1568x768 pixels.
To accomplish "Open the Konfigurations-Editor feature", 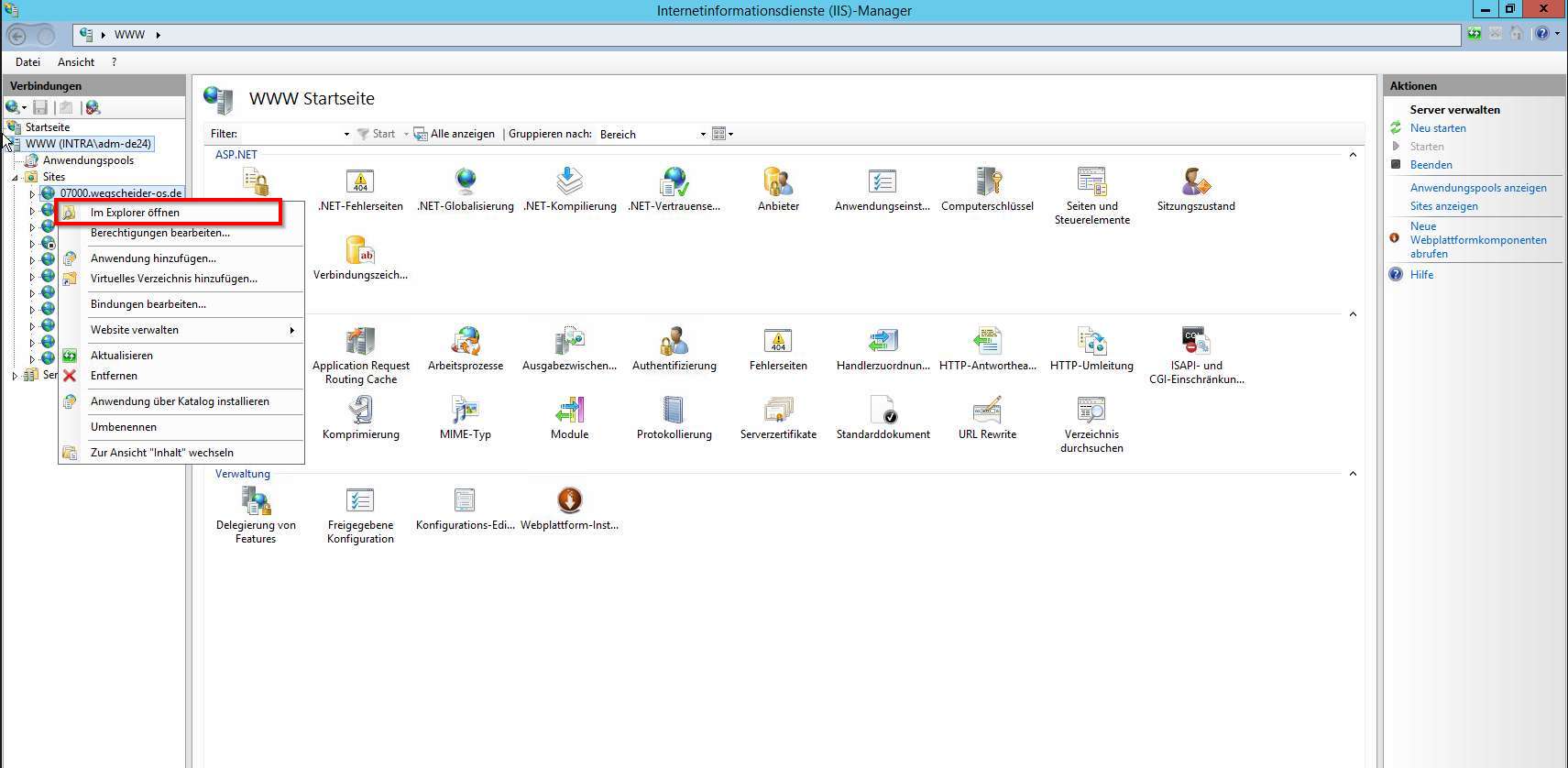I will pos(465,509).
